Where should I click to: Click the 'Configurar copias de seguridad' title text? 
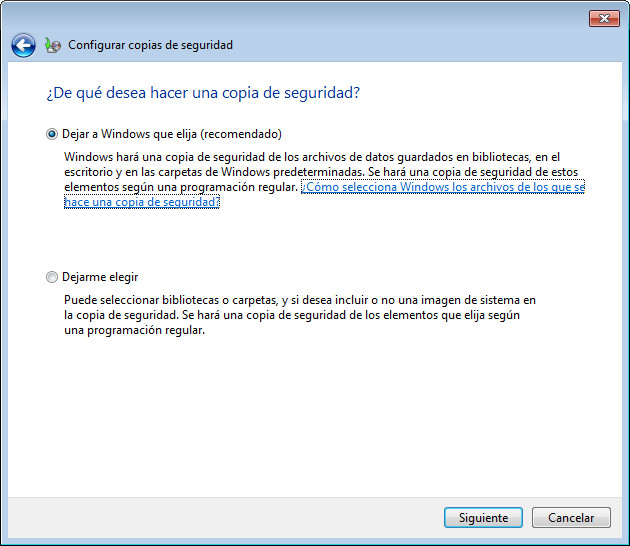pos(150,45)
